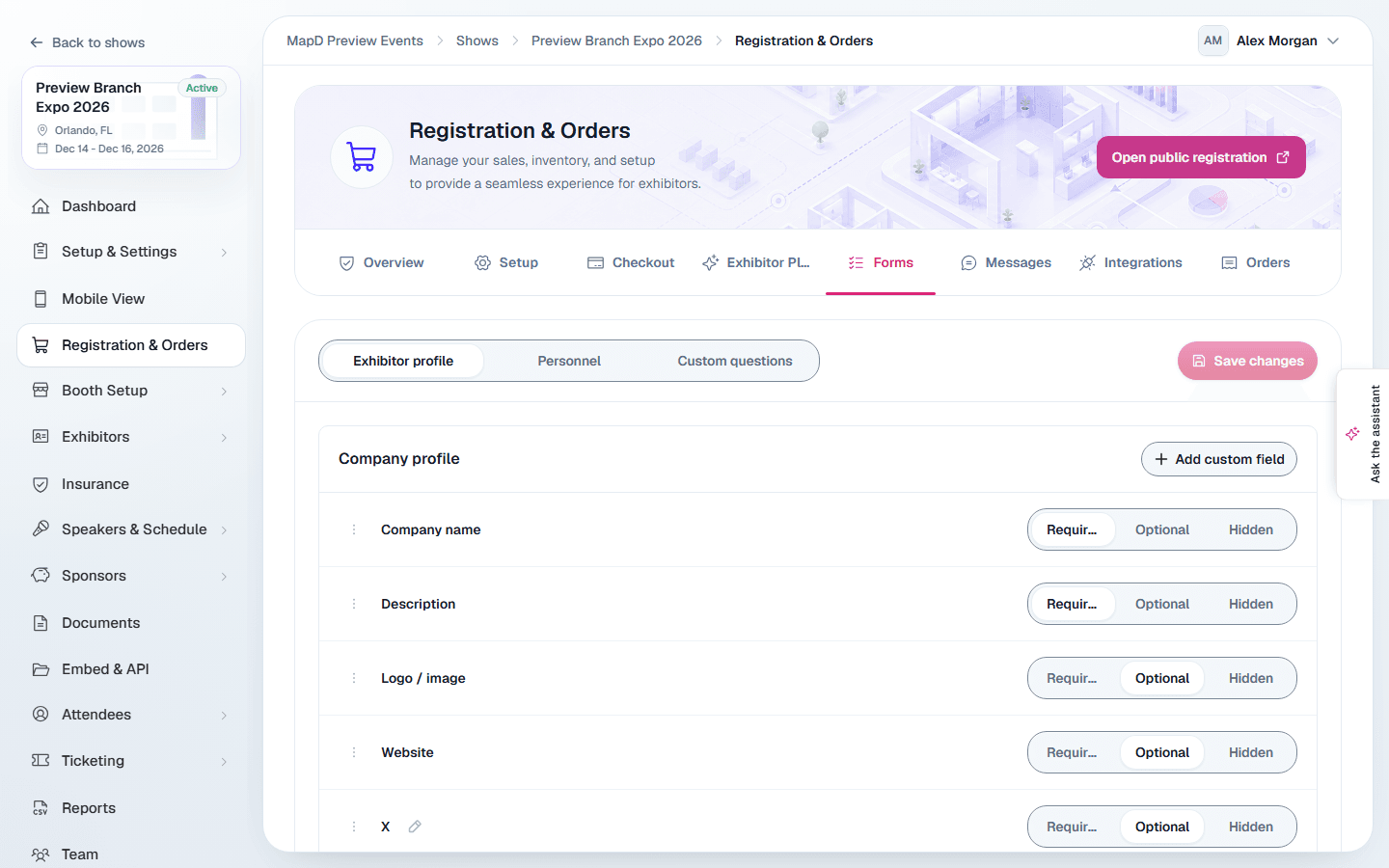Click the shopping cart icon in header banner
Screen dimensions: 1389x868
coord(362,157)
